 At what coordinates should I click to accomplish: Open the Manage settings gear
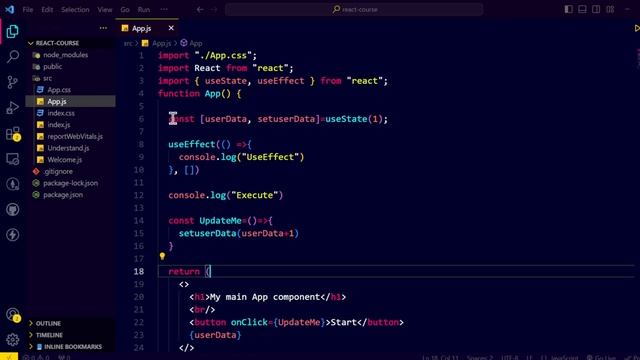click(x=12, y=340)
